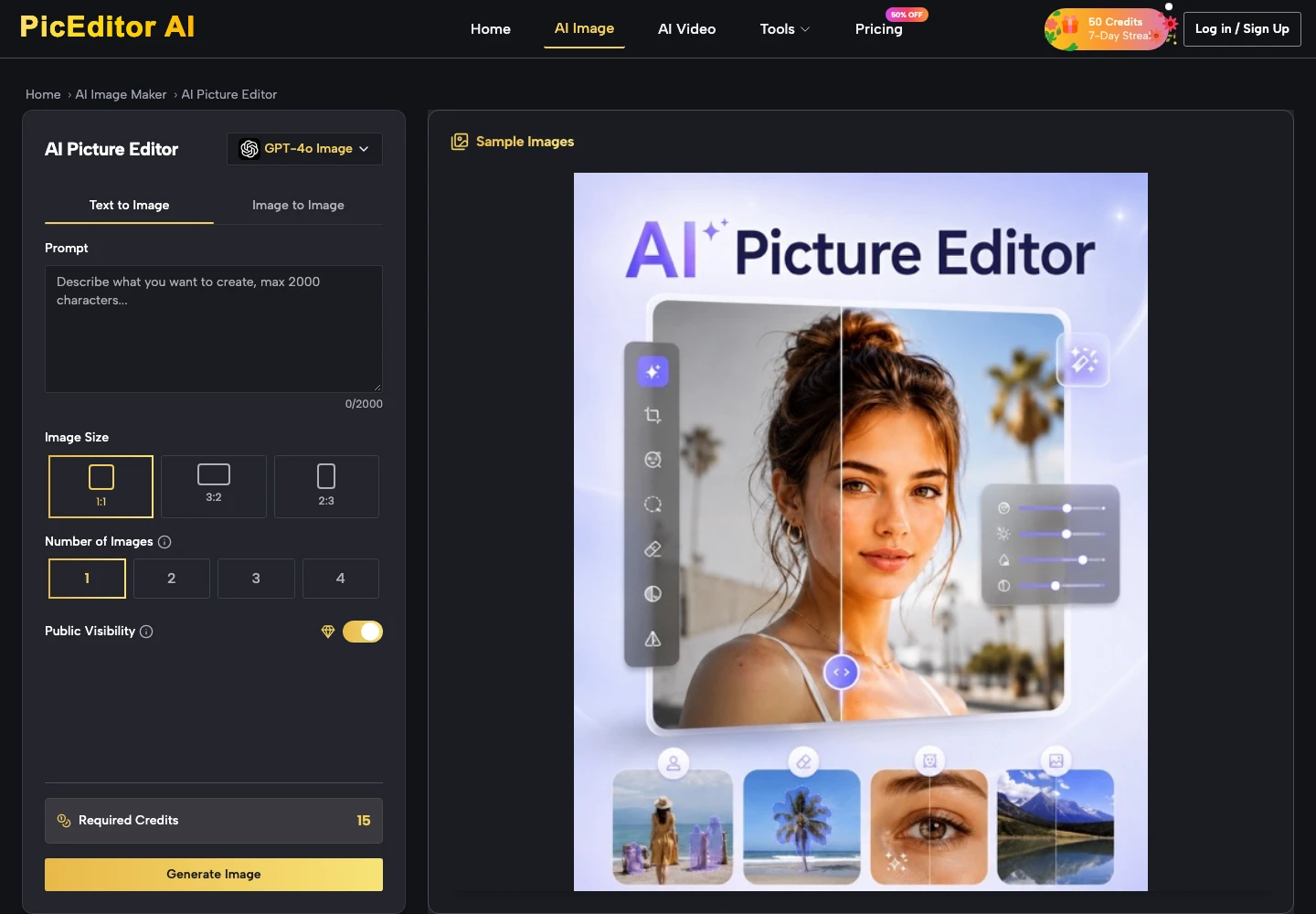Click the Generate Image button
Viewport: 1316px width, 914px height.
point(214,875)
